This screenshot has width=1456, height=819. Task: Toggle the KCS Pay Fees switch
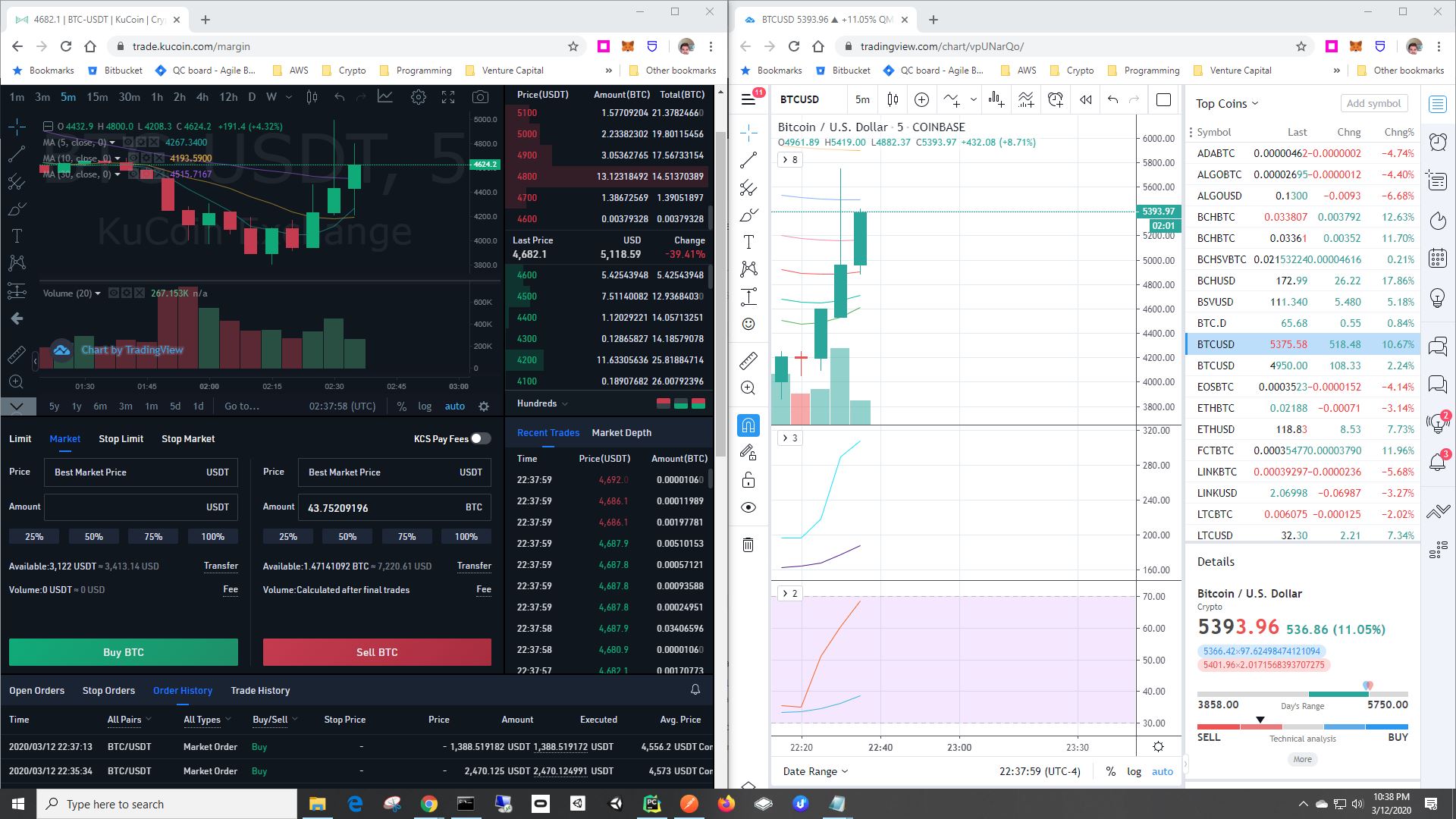pos(481,438)
